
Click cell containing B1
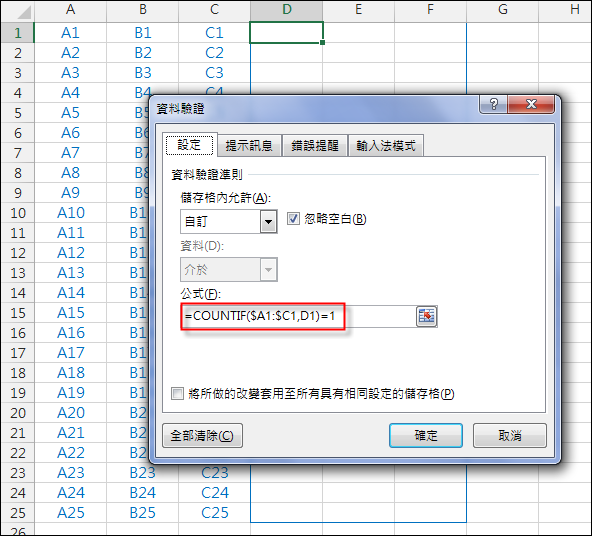tap(142, 33)
